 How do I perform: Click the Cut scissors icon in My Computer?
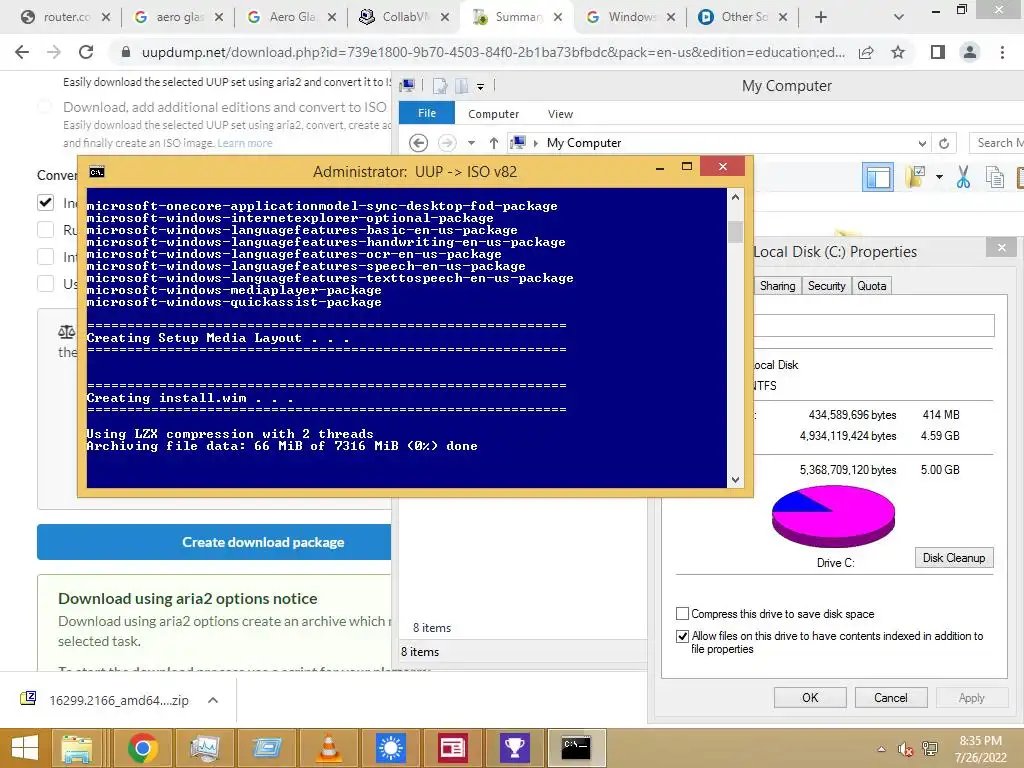pyautogui.click(x=963, y=177)
